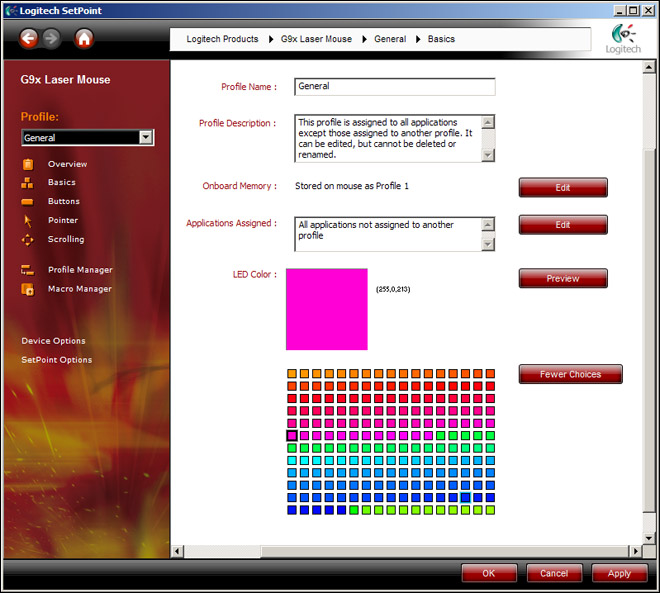Minimize the SetPoint window

[619, 11]
